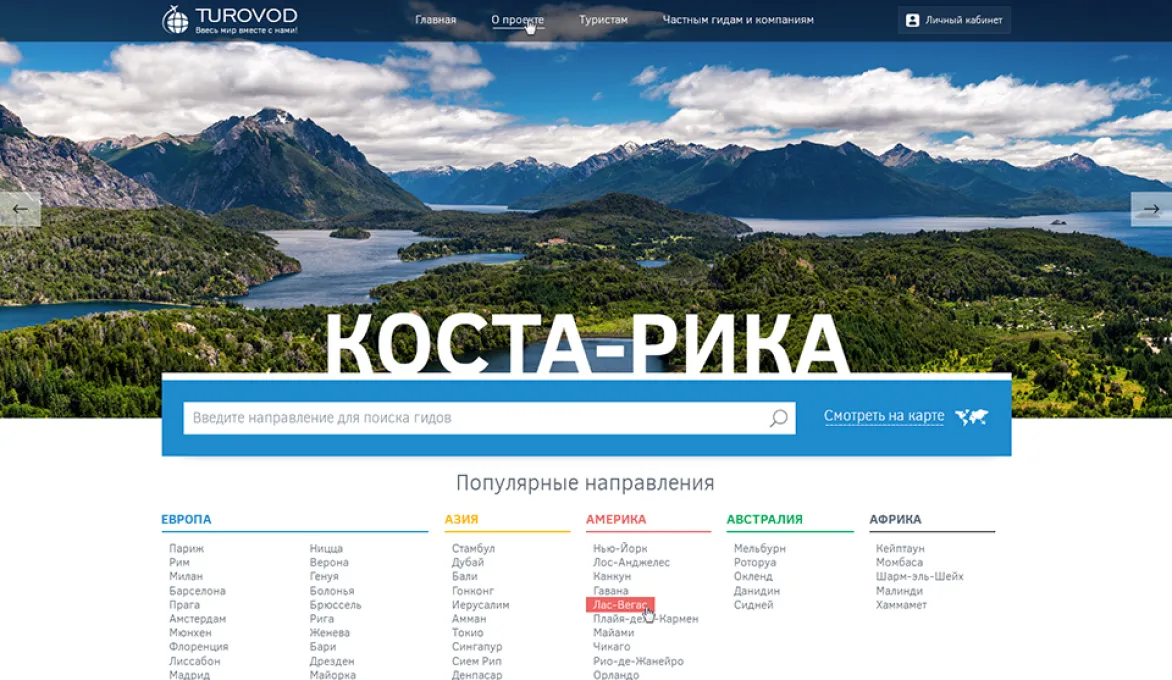The width and height of the screenshot is (1172, 680).
Task: Focus the guide search input field
Action: pyautogui.click(x=490, y=418)
